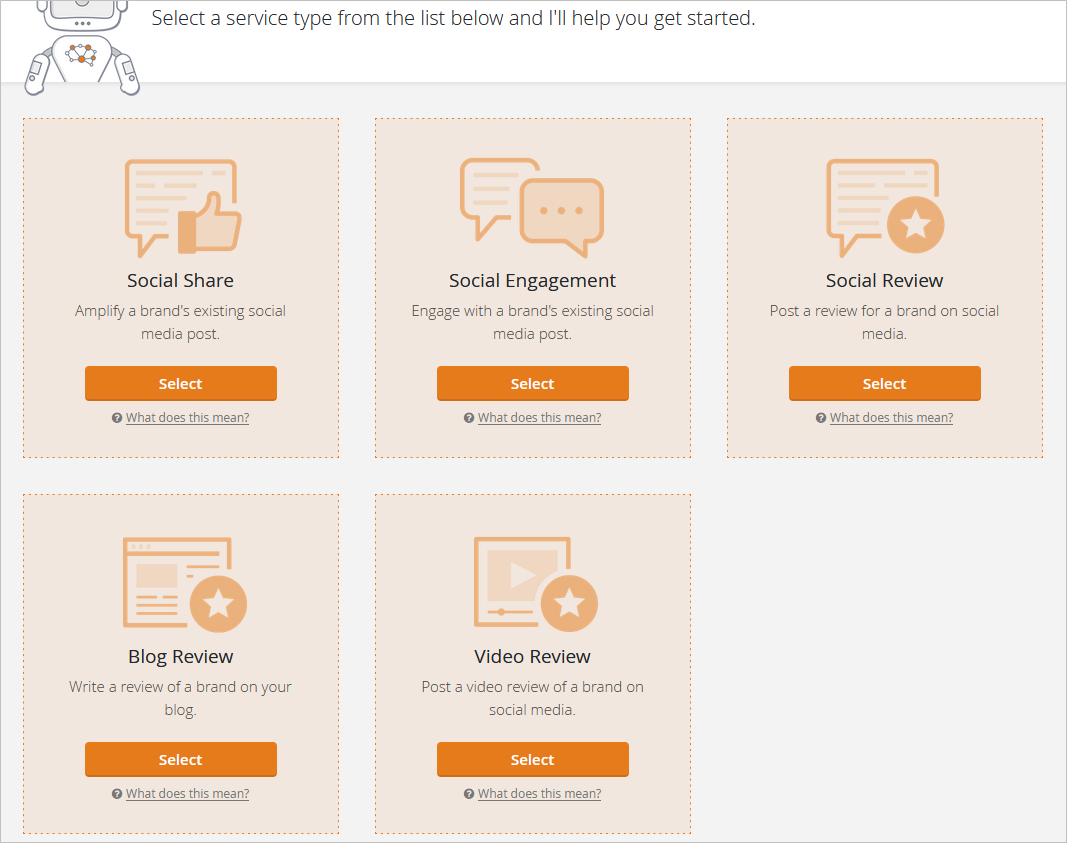Click the 'Social Engagement' card title
The image size is (1067, 843).
click(x=532, y=281)
